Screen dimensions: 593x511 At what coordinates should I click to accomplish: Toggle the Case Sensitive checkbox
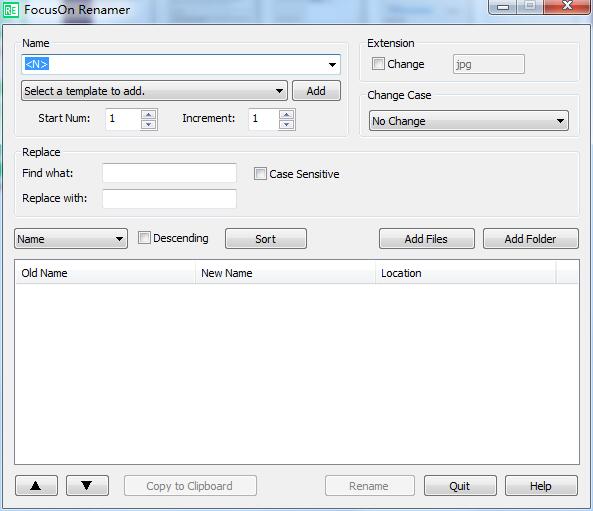click(x=260, y=174)
